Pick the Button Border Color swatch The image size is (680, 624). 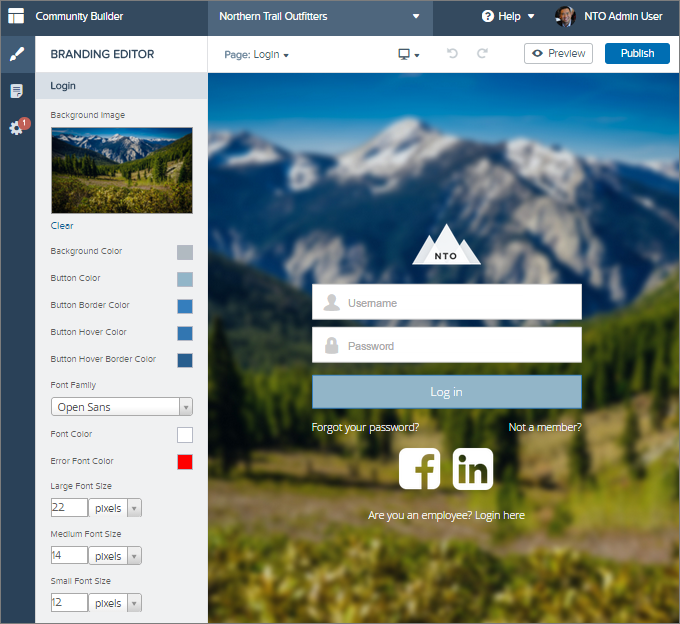185,306
